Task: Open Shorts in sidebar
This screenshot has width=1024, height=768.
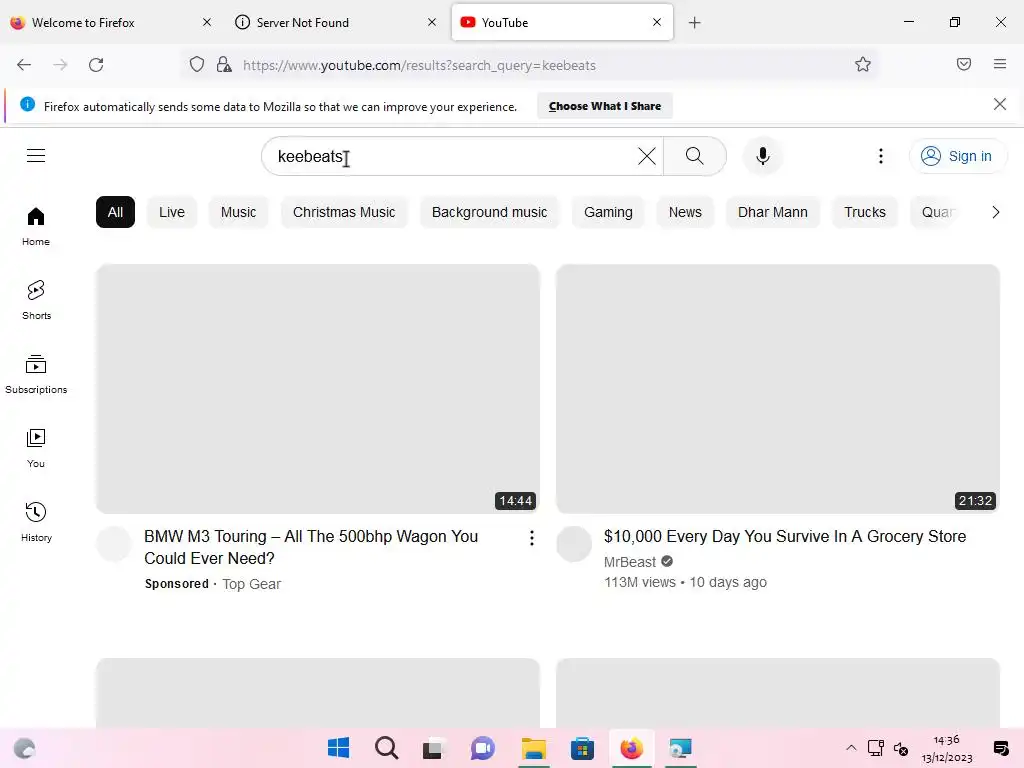Action: coord(36,300)
